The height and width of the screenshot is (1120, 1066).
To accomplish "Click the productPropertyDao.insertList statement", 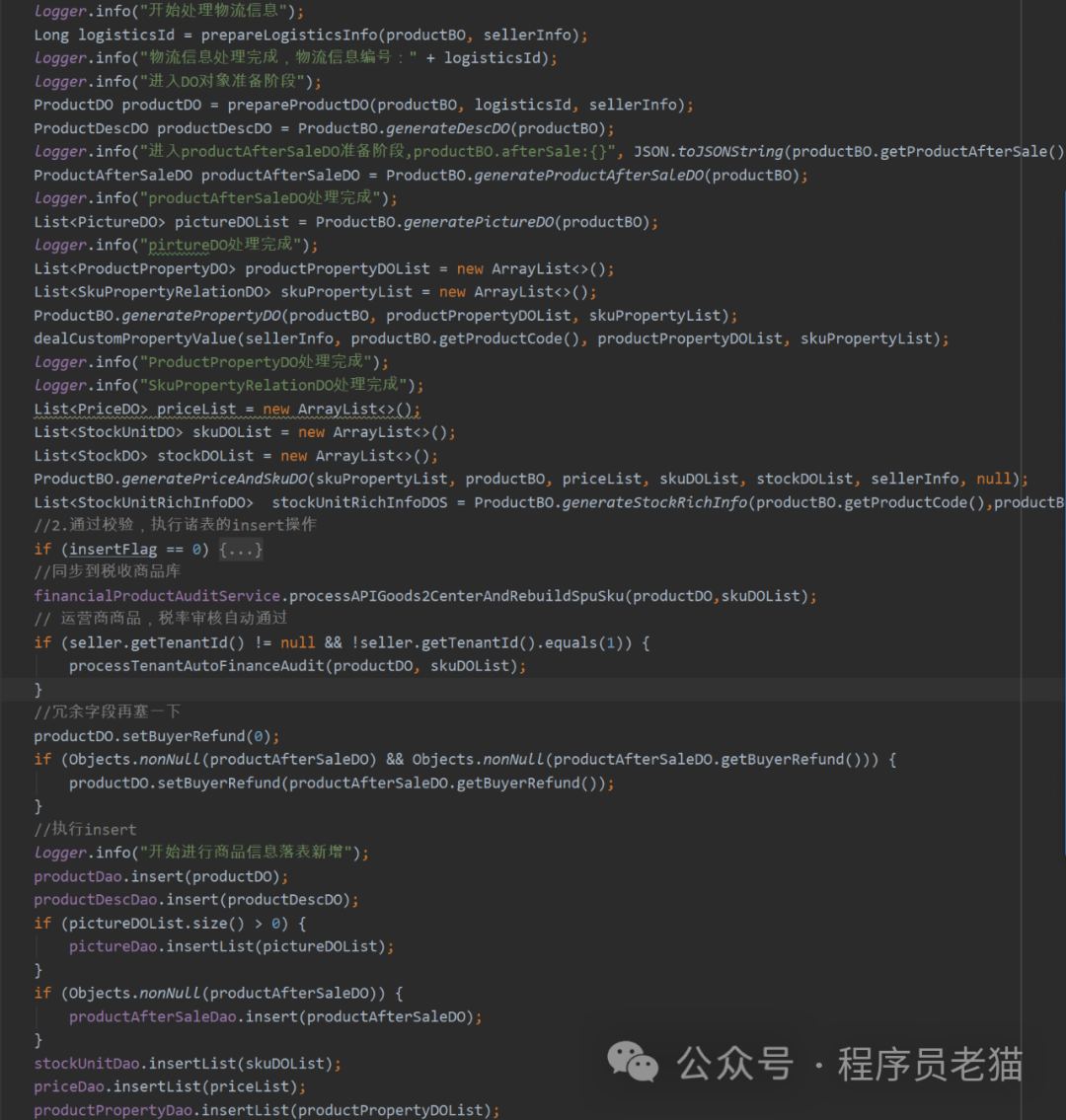I will [x=266, y=1110].
